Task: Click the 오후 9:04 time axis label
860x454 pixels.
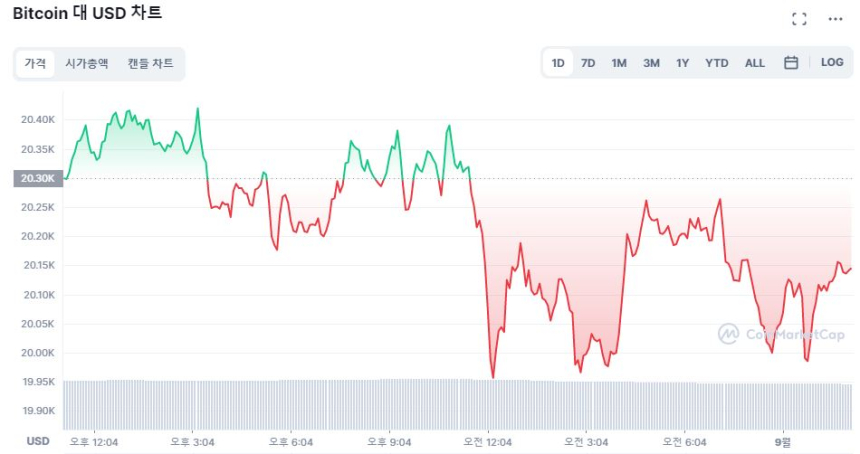Action: [390, 441]
